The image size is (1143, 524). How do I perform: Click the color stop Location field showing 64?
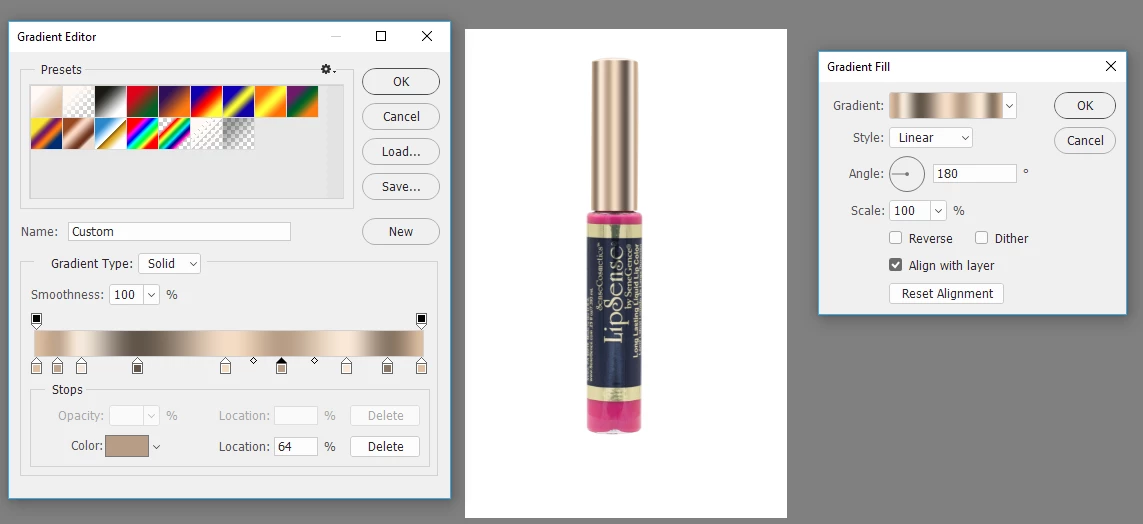[296, 446]
